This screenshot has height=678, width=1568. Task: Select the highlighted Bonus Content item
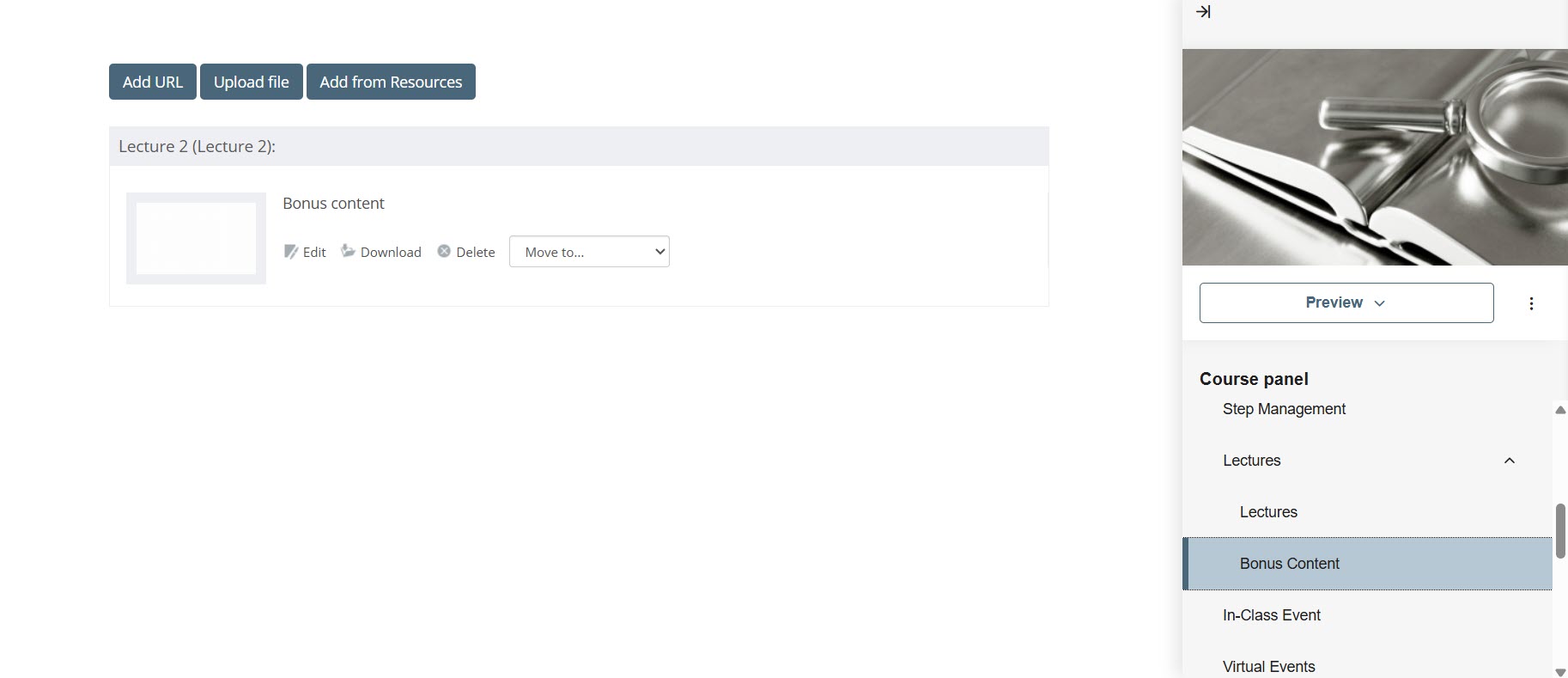click(x=1289, y=564)
